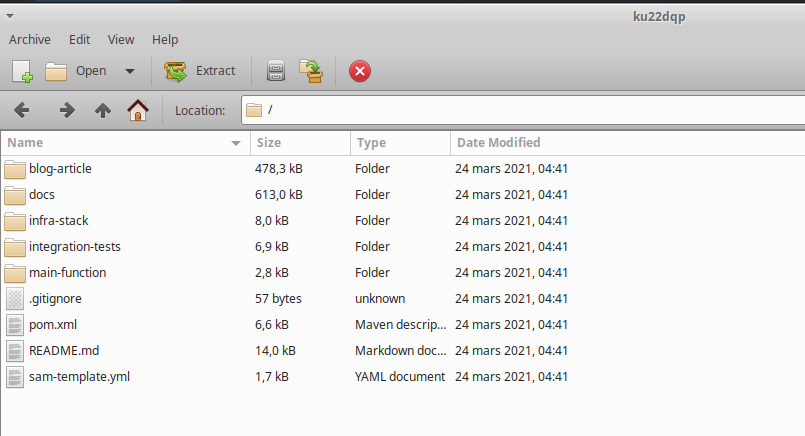The height and width of the screenshot is (436, 805).
Task: Expand the Open recent dropdown arrow
Action: (x=130, y=71)
